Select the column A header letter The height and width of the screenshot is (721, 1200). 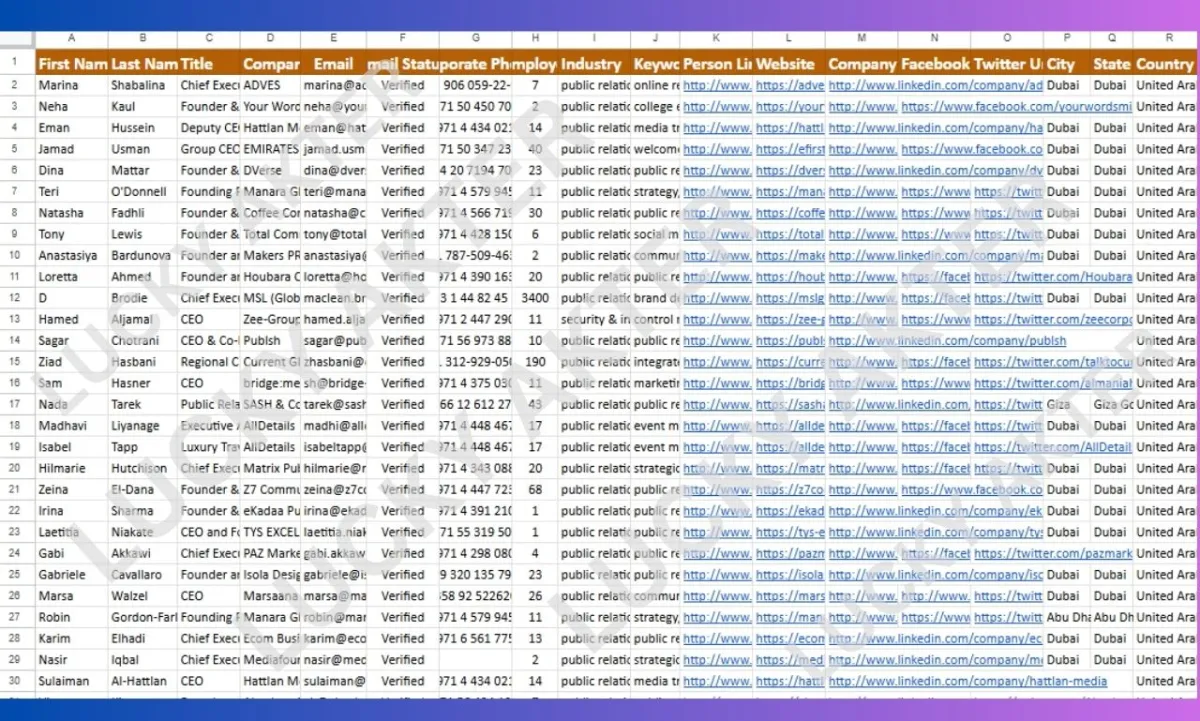(72, 38)
